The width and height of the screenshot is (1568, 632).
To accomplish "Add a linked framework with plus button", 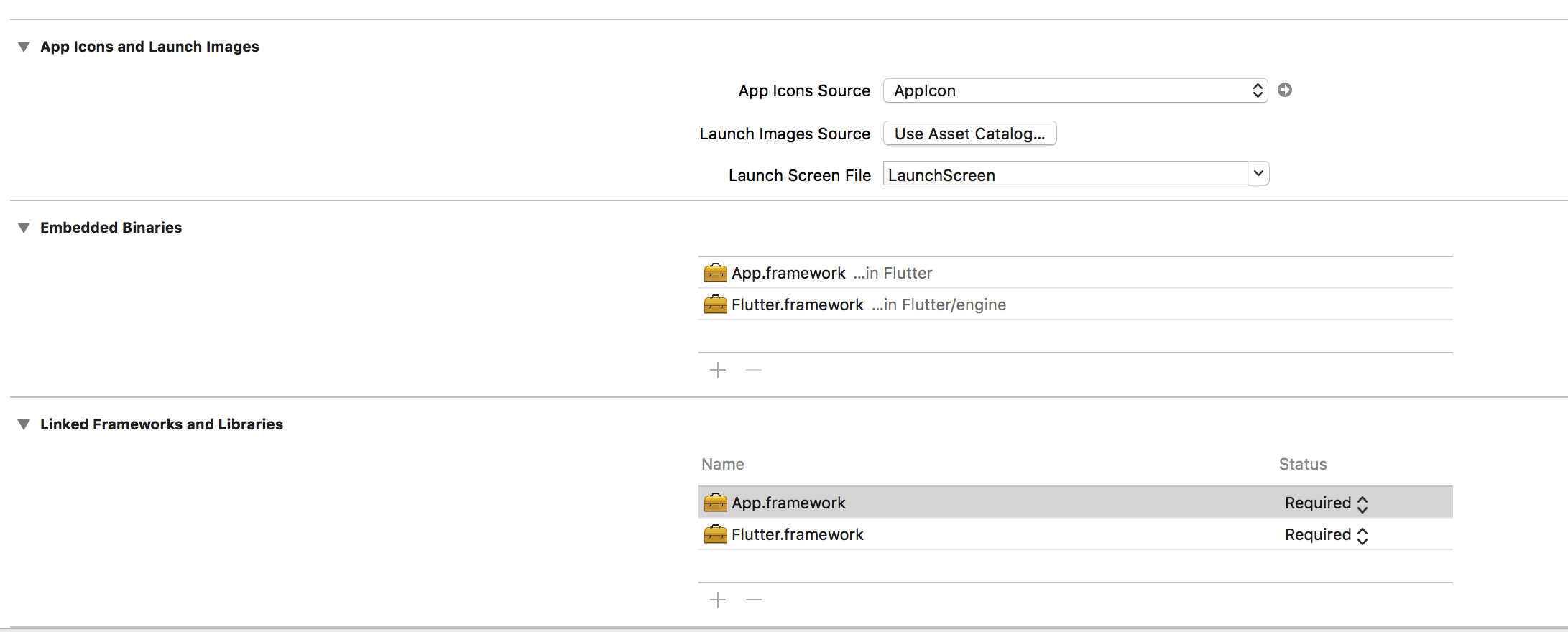I will pyautogui.click(x=718, y=600).
